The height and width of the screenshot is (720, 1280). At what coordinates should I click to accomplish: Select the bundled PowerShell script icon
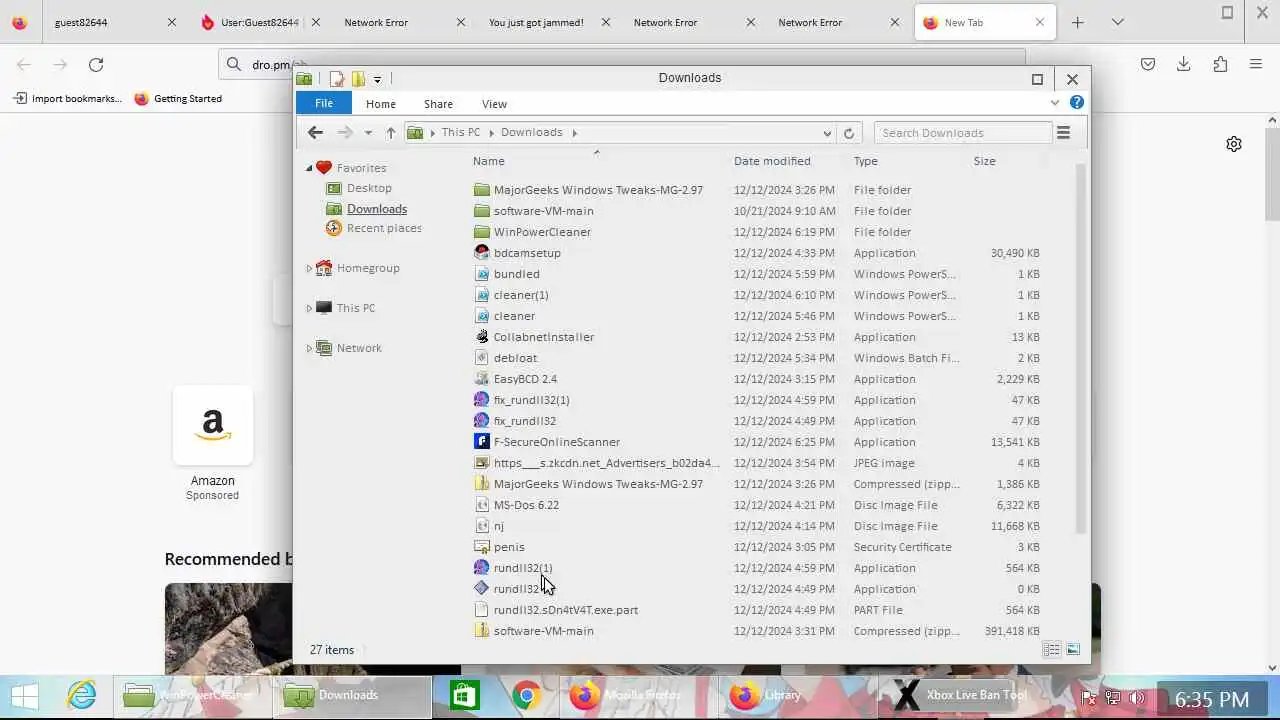tap(482, 274)
